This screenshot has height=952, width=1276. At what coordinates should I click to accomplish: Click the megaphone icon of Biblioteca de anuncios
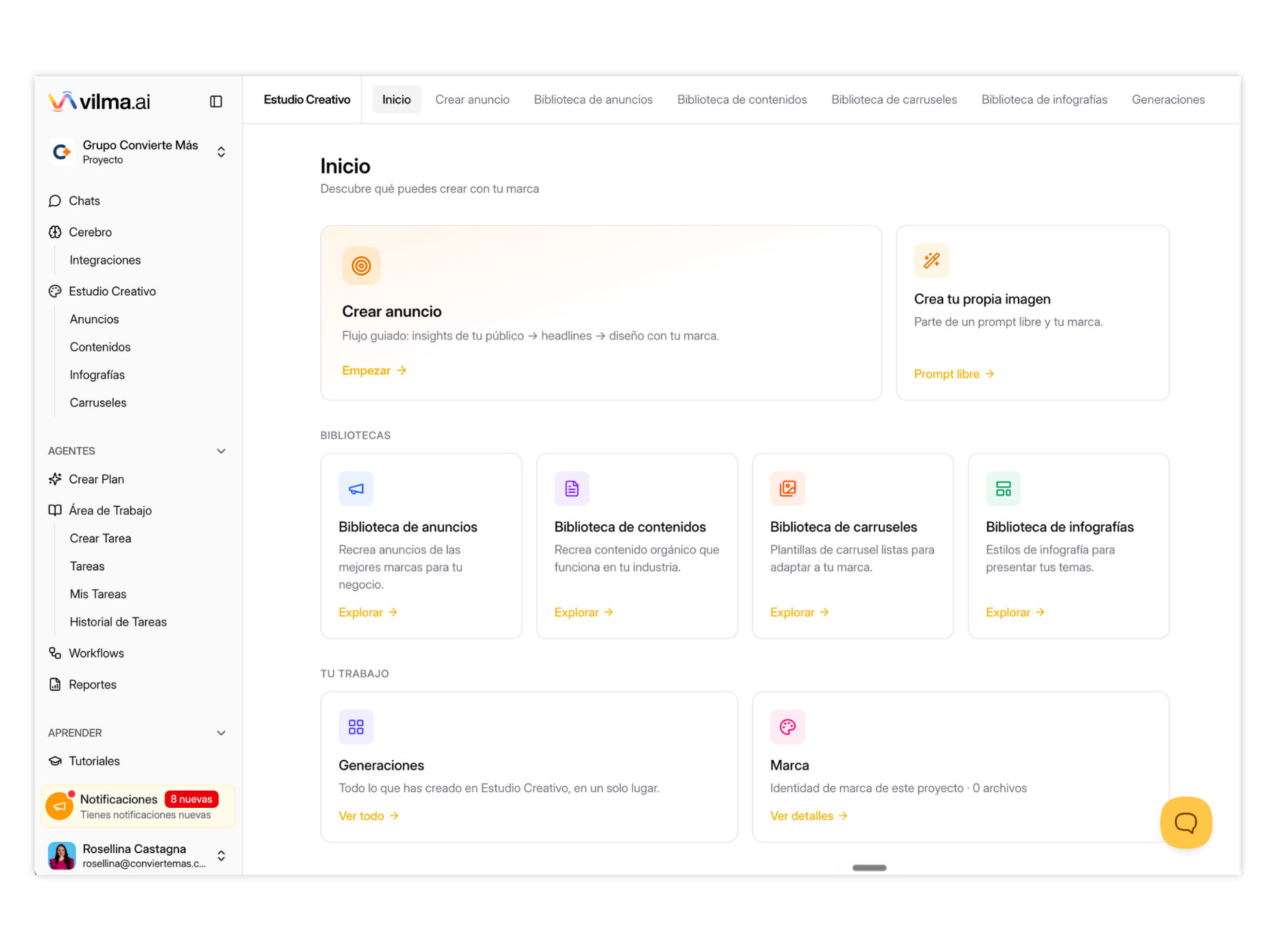(356, 489)
